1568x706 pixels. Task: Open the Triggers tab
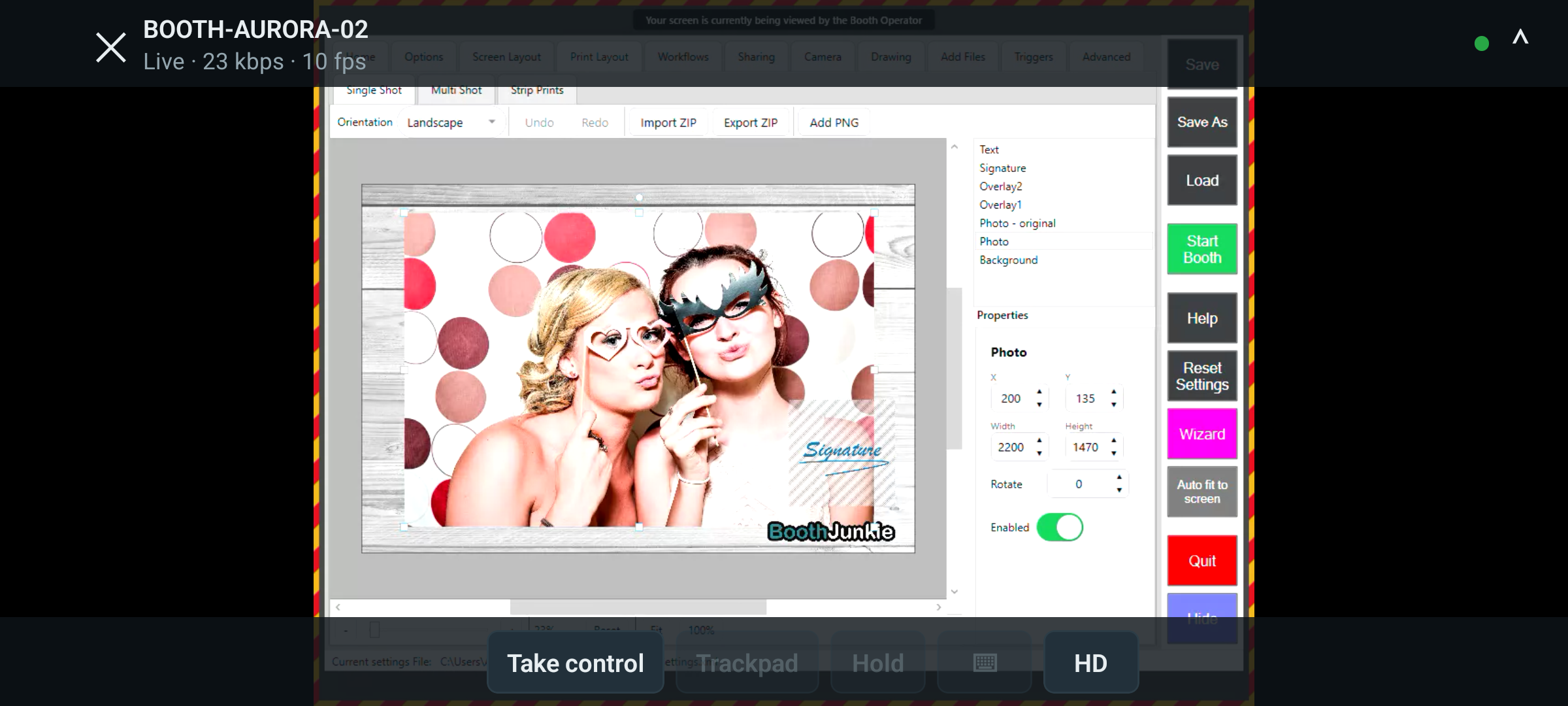pyautogui.click(x=1034, y=57)
